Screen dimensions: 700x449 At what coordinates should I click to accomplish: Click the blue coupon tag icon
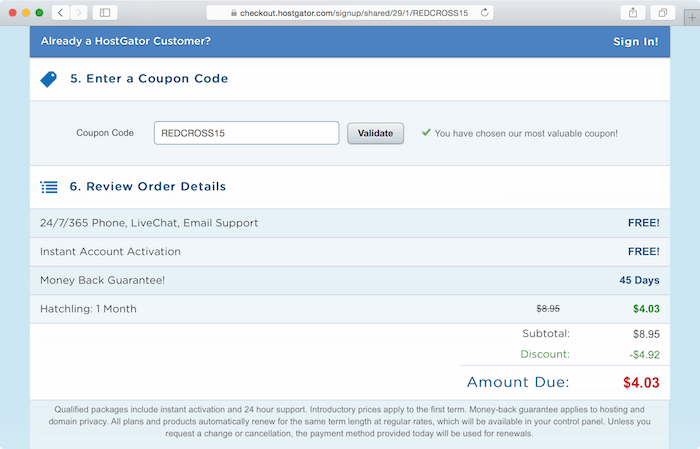(49, 79)
